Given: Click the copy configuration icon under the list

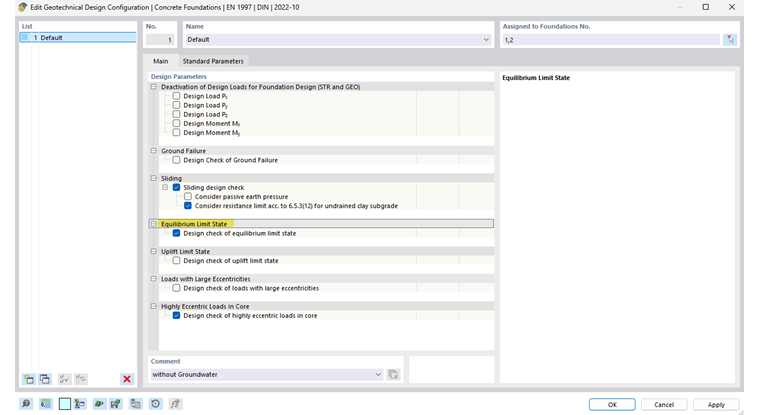Looking at the screenshot, I should 45,379.
